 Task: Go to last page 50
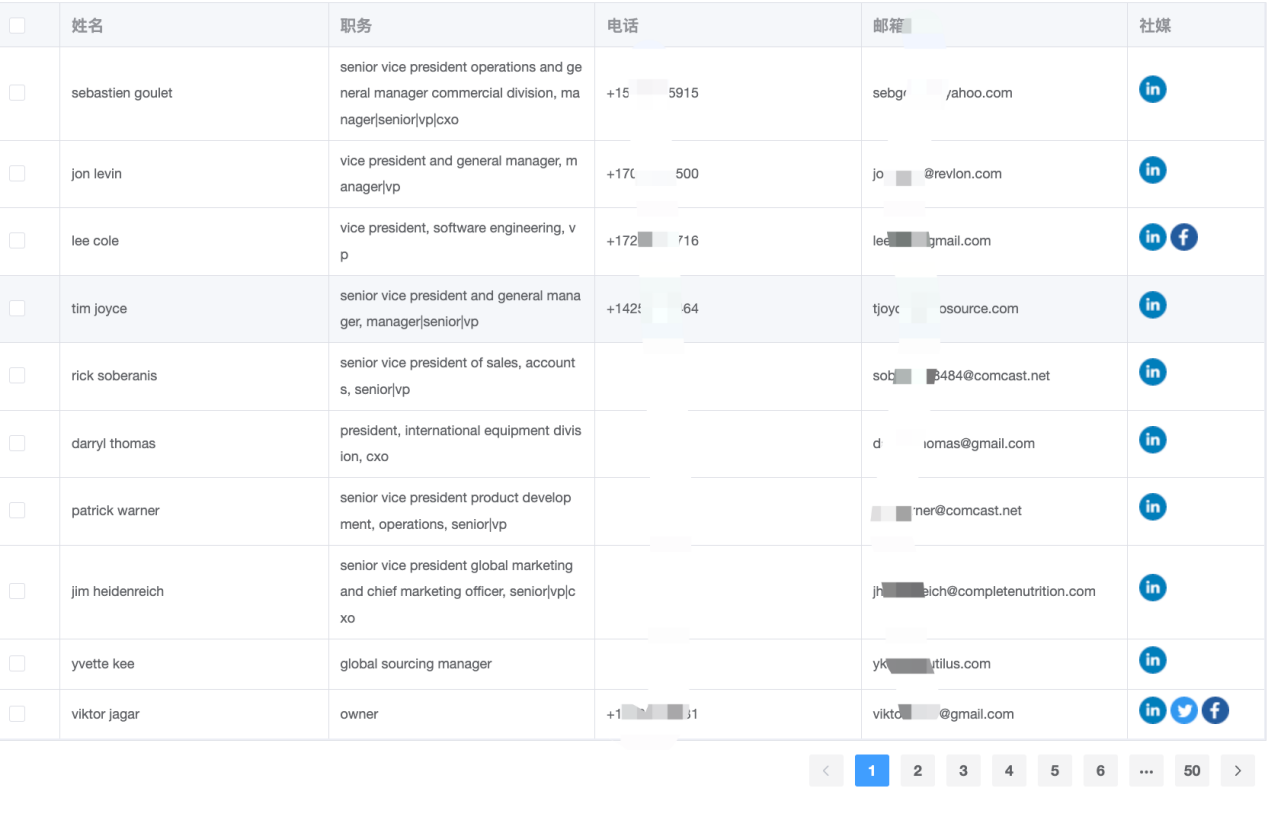[x=1192, y=770]
